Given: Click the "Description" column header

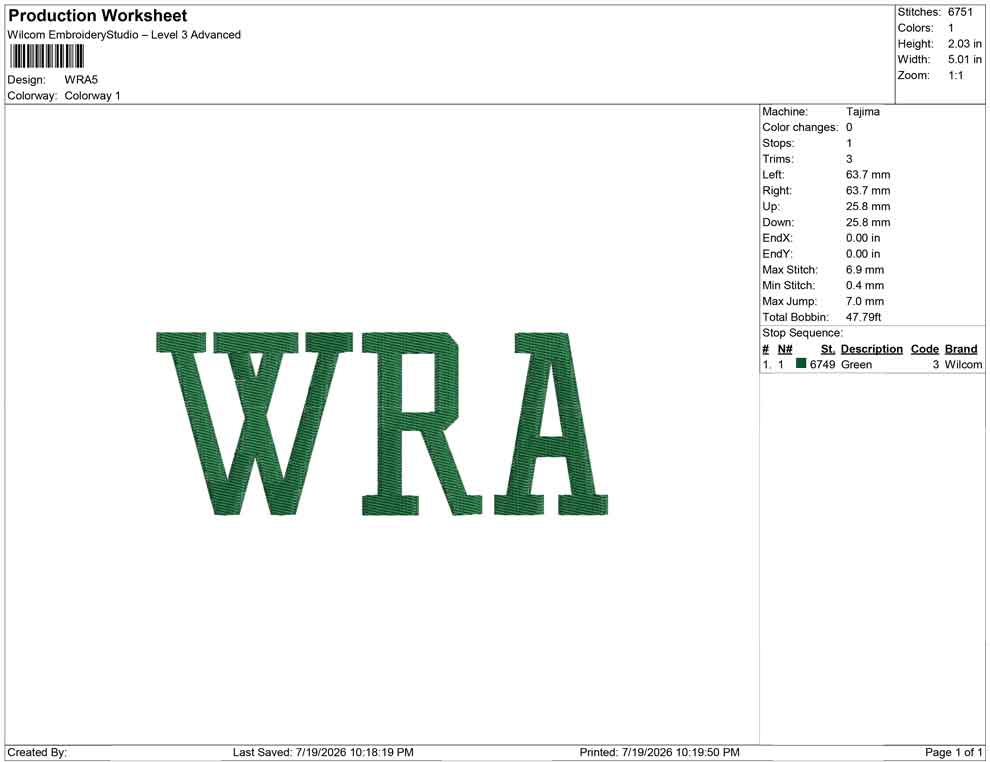Looking at the screenshot, I should coord(872,348).
